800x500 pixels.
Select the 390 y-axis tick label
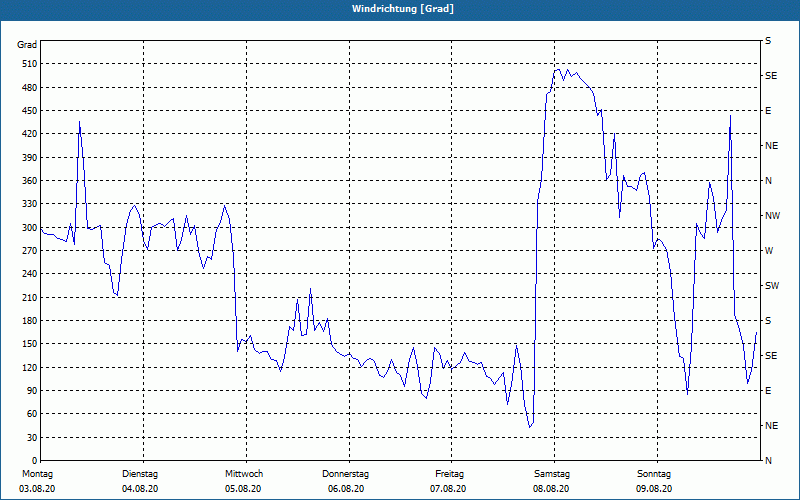[x=30, y=158]
